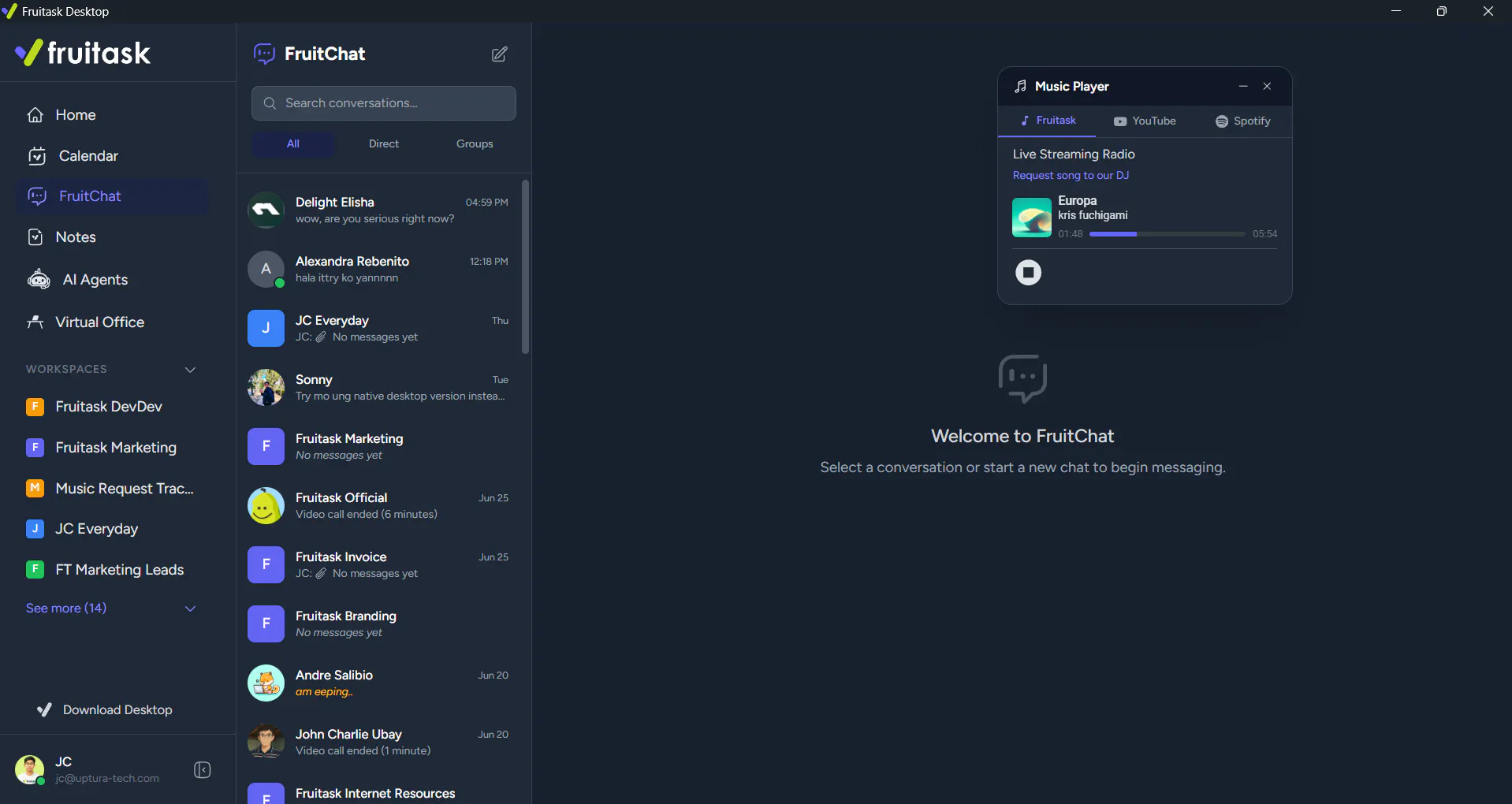
Task: Stop the music playback
Action: pos(1028,273)
